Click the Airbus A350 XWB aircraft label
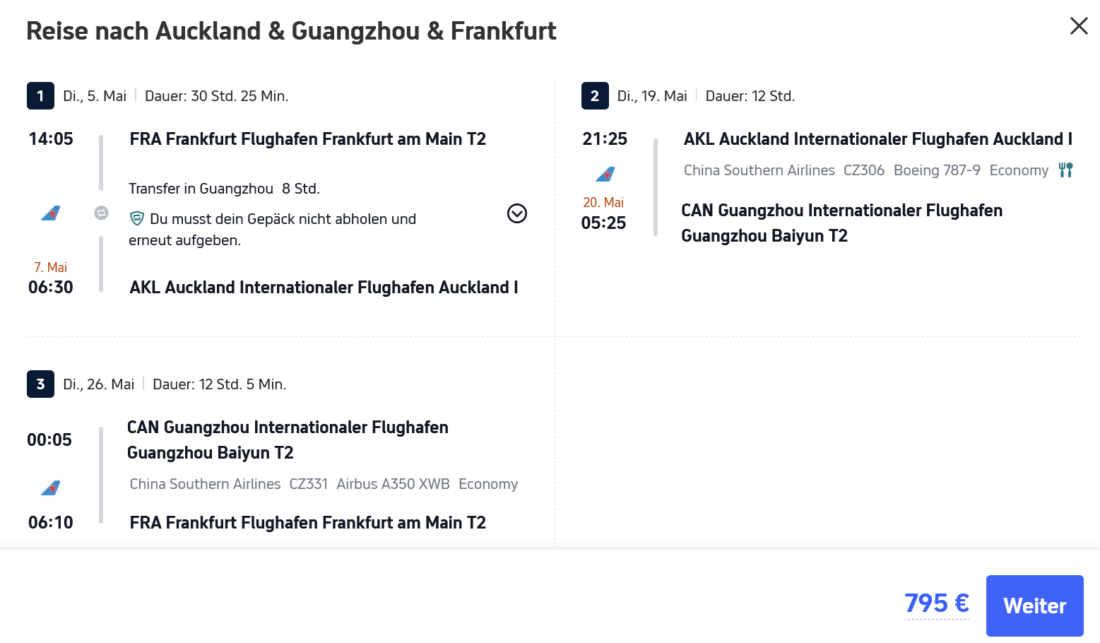The width and height of the screenshot is (1100, 643). point(393,484)
